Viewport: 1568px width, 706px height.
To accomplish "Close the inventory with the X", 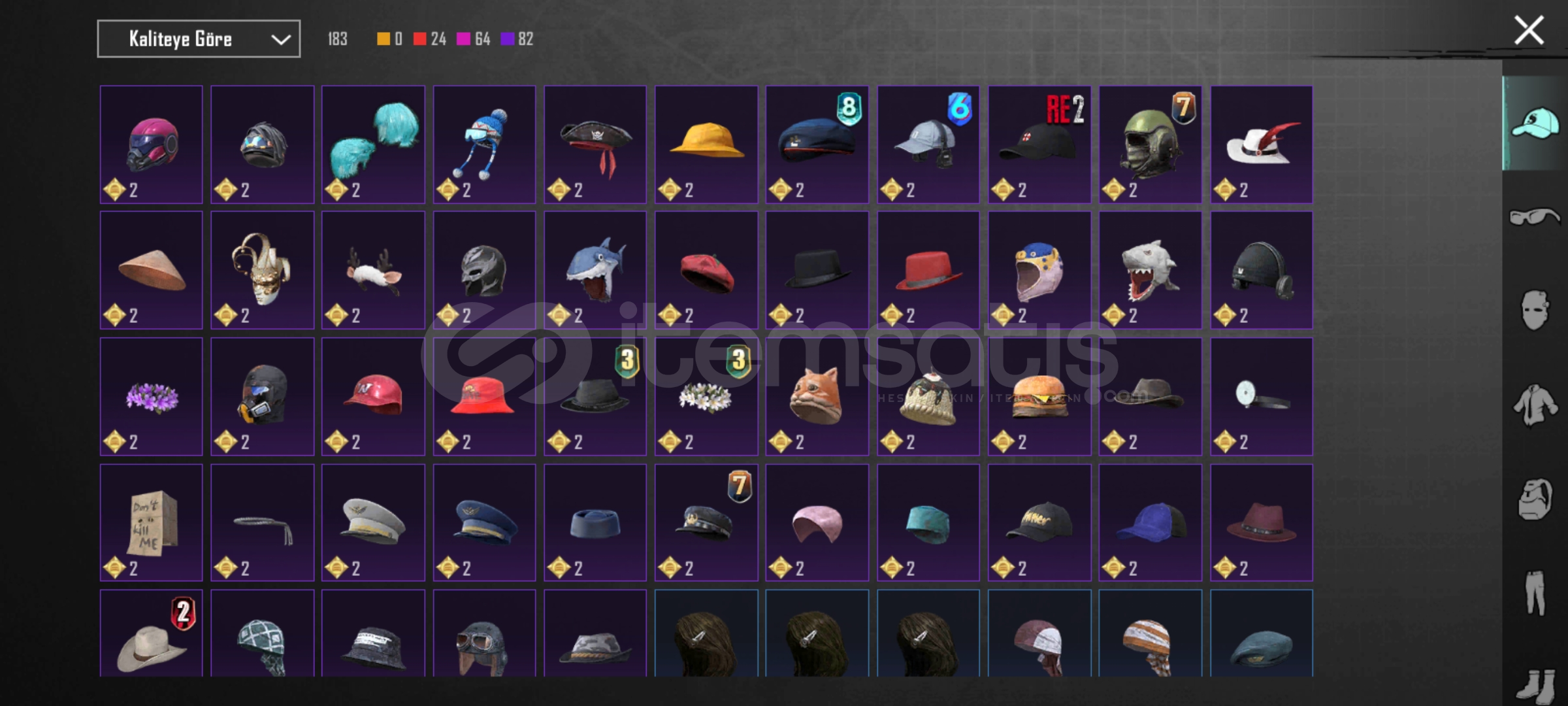I will point(1529,31).
